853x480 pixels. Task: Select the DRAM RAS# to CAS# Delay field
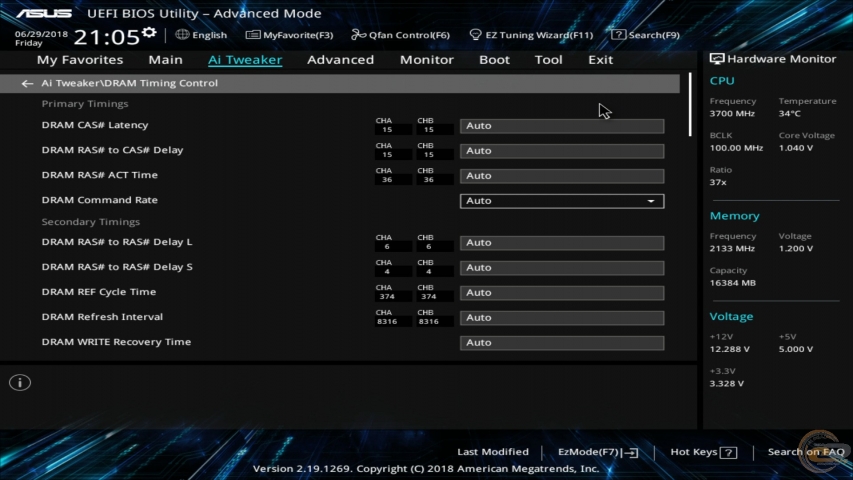pos(562,151)
